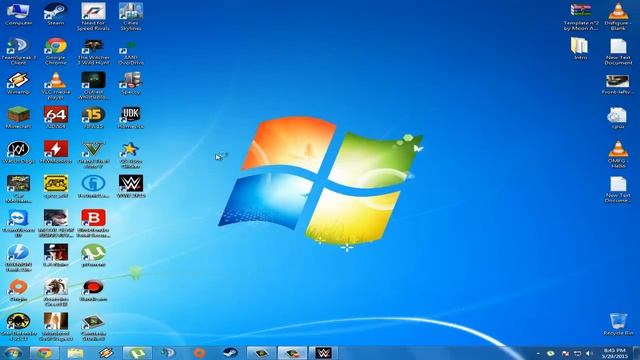
Task: Open Google Chrome desktop shortcut
Action: point(56,51)
